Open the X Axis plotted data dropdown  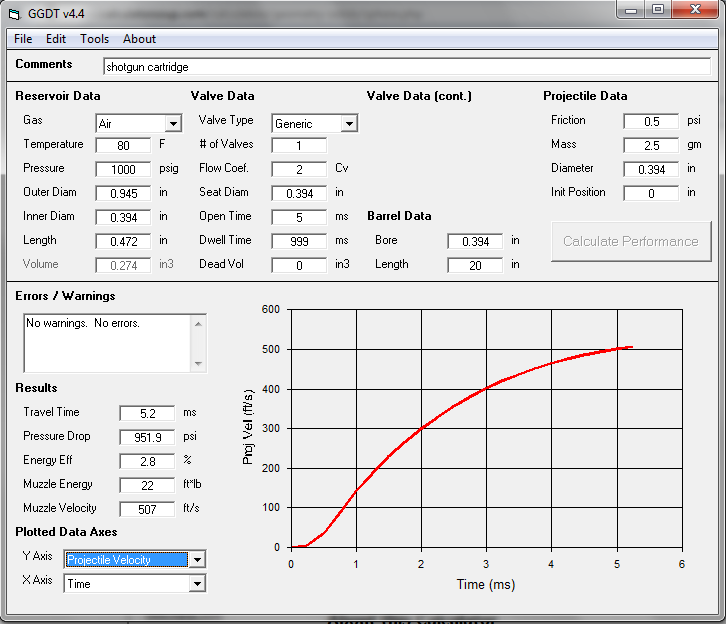click(x=197, y=584)
